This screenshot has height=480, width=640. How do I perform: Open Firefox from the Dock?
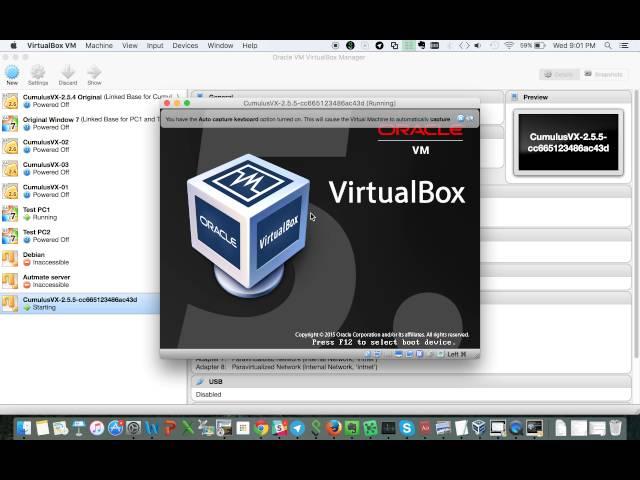(334, 428)
